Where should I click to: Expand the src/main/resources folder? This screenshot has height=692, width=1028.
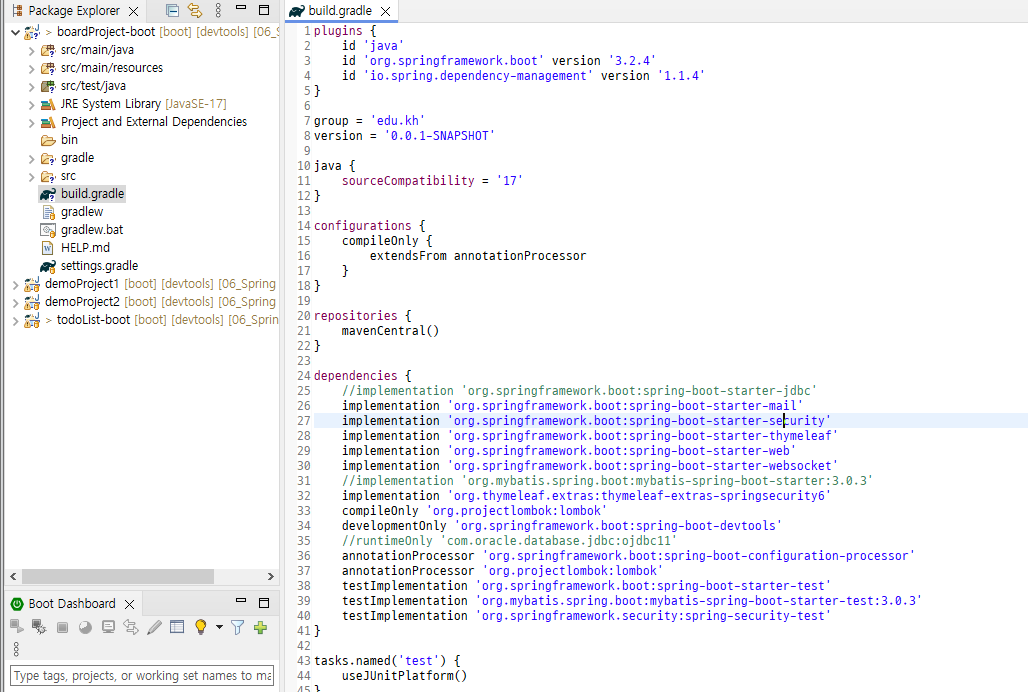point(31,68)
